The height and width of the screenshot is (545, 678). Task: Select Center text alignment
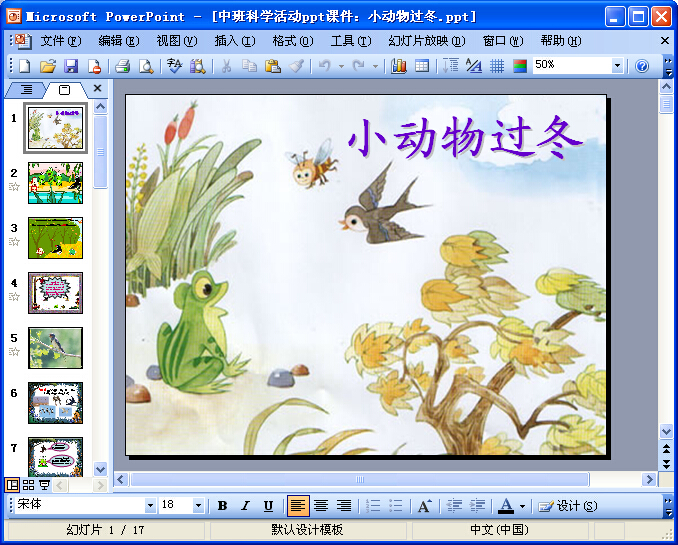[x=321, y=506]
